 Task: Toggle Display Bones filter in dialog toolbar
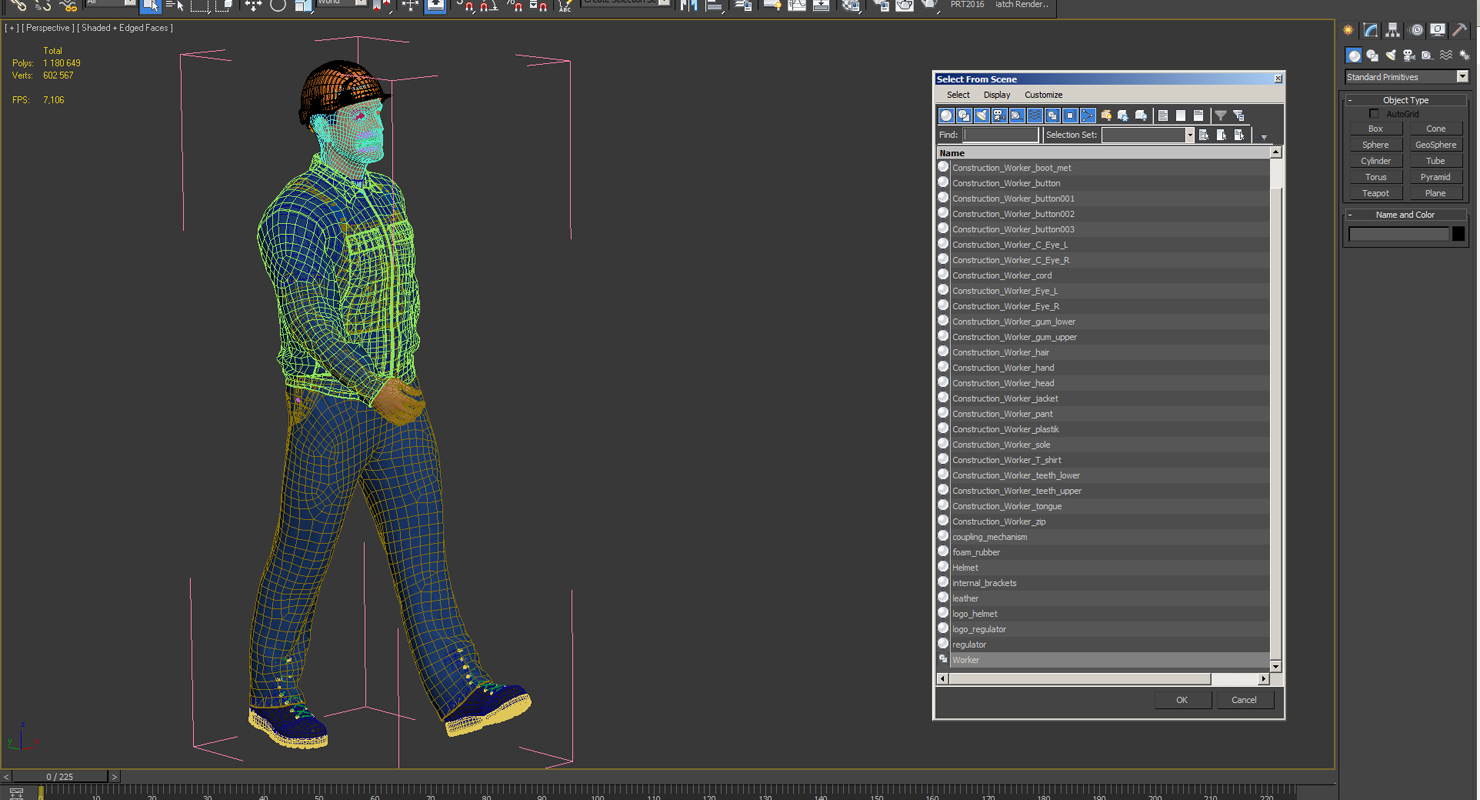tap(1088, 116)
